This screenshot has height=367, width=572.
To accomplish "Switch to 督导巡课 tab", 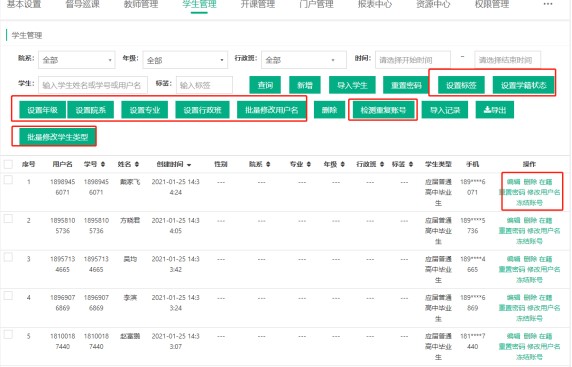I will [x=82, y=4].
